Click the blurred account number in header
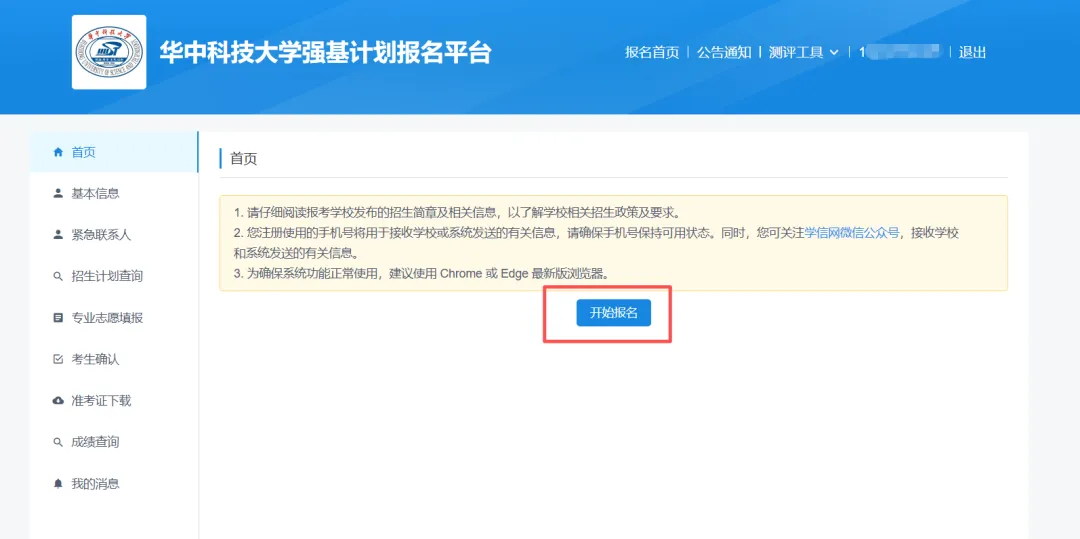Screen dimensions: 1080x539 click(x=899, y=52)
